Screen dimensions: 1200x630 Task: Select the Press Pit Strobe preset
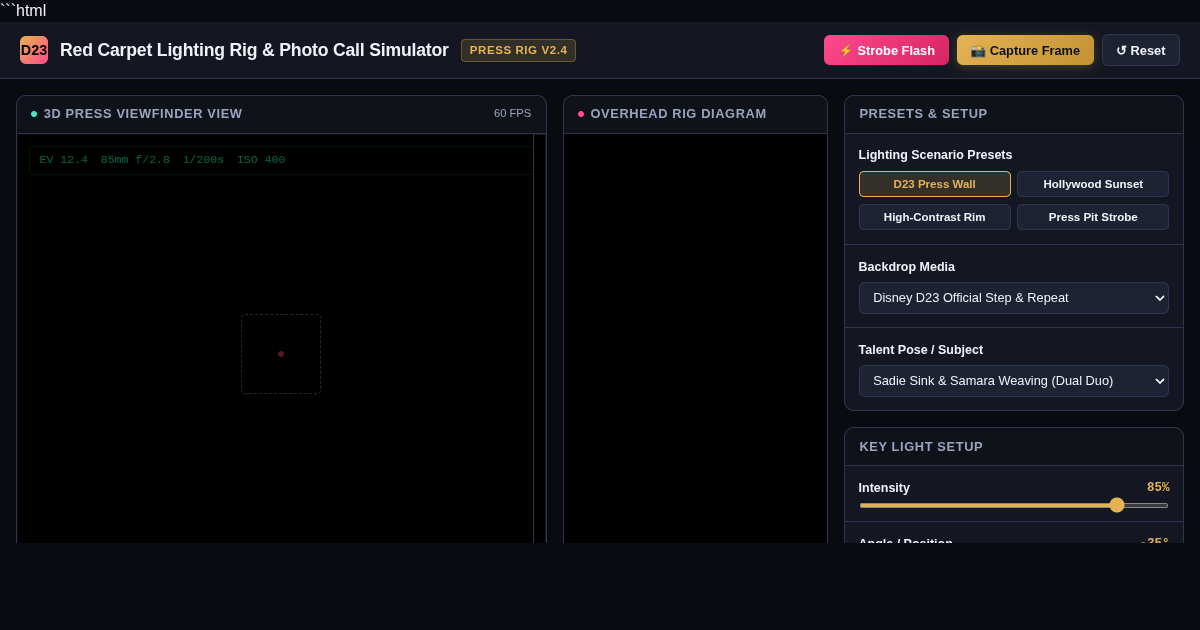[1093, 217]
